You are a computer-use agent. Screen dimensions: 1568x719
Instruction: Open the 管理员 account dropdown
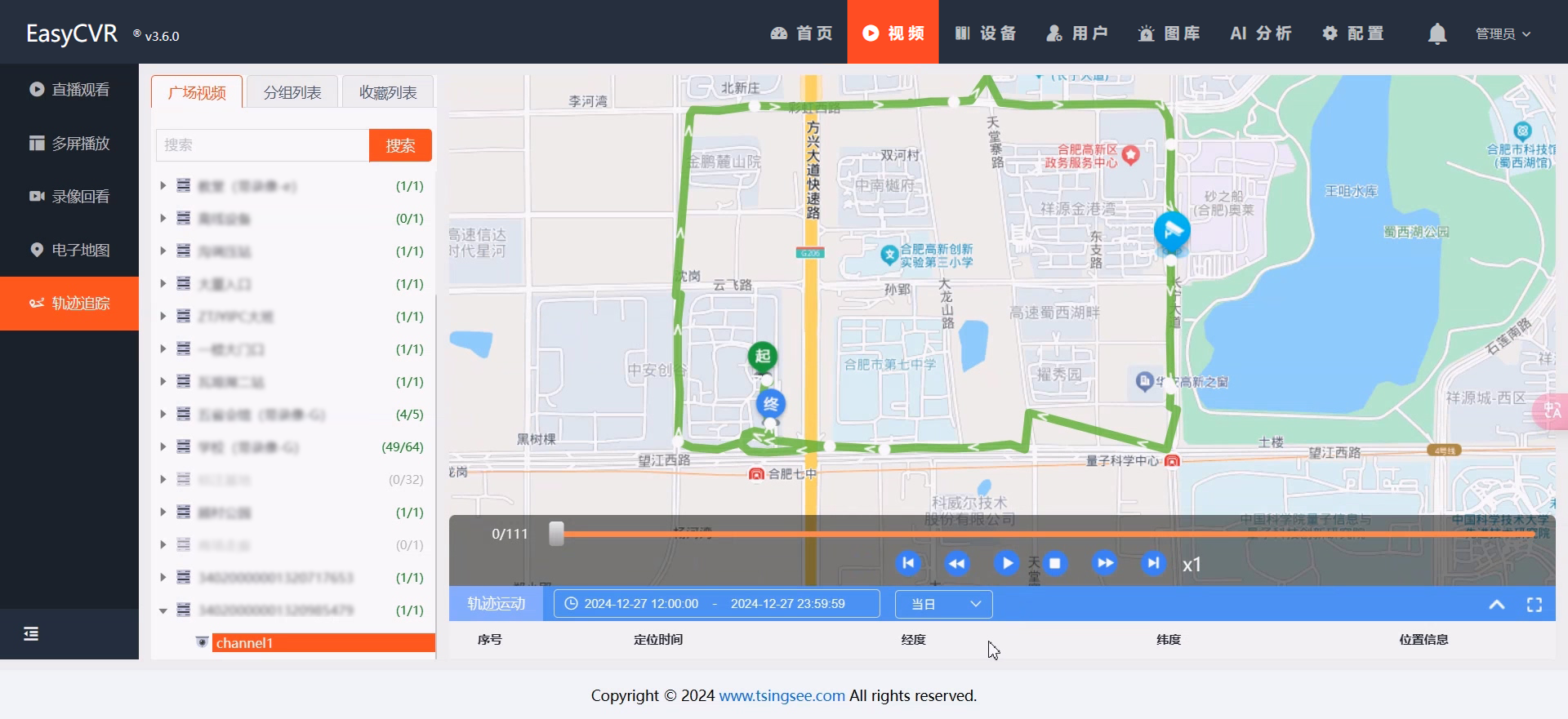coord(1503,33)
